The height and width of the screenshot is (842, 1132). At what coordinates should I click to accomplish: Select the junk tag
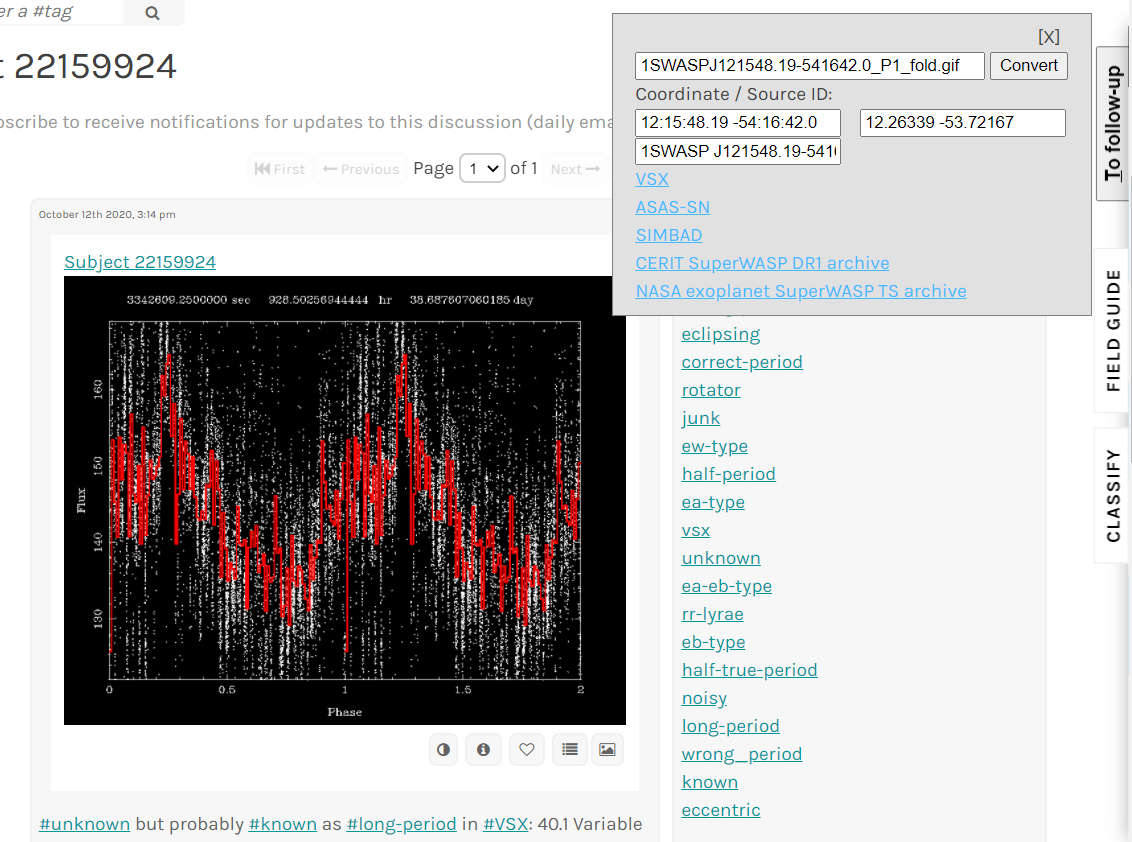tap(701, 418)
